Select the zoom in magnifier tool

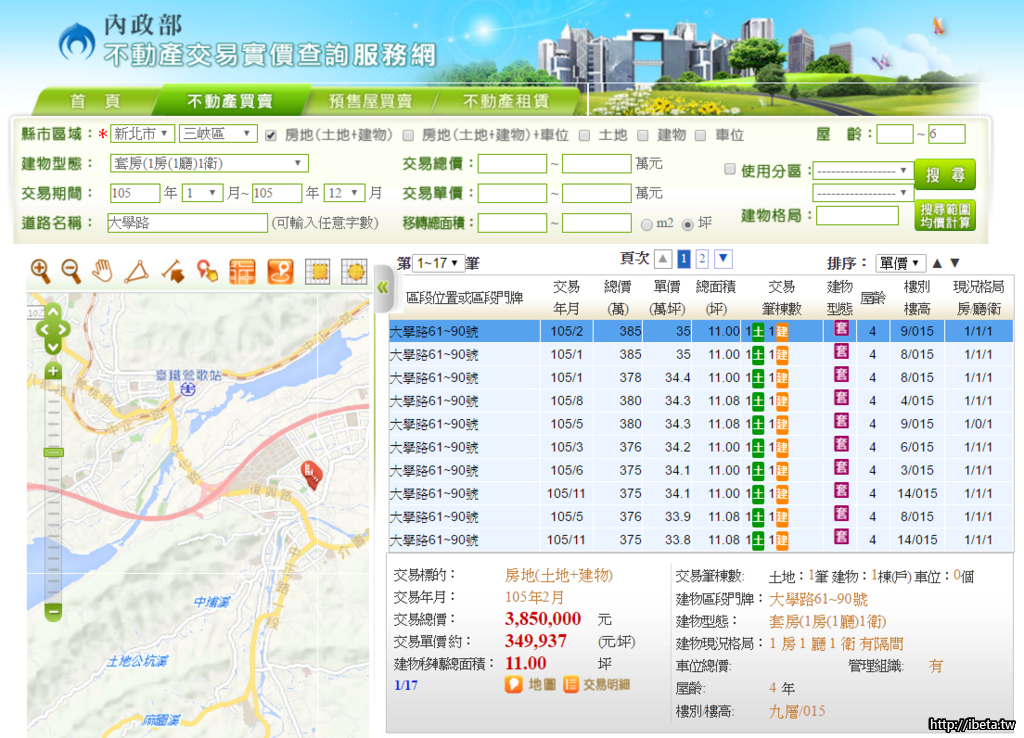click(40, 270)
